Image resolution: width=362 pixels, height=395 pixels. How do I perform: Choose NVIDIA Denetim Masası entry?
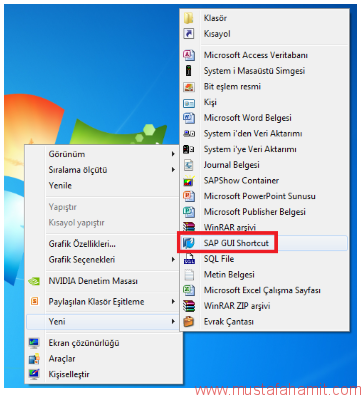[104, 281]
